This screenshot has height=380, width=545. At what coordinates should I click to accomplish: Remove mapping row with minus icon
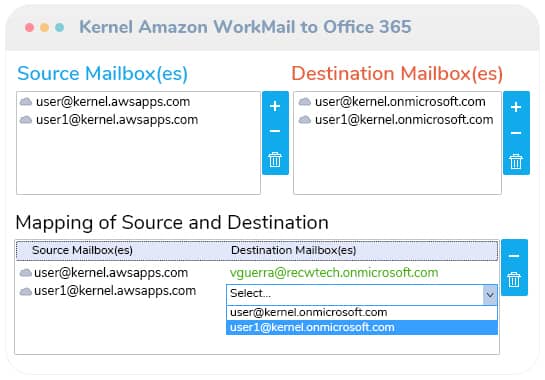(x=514, y=256)
